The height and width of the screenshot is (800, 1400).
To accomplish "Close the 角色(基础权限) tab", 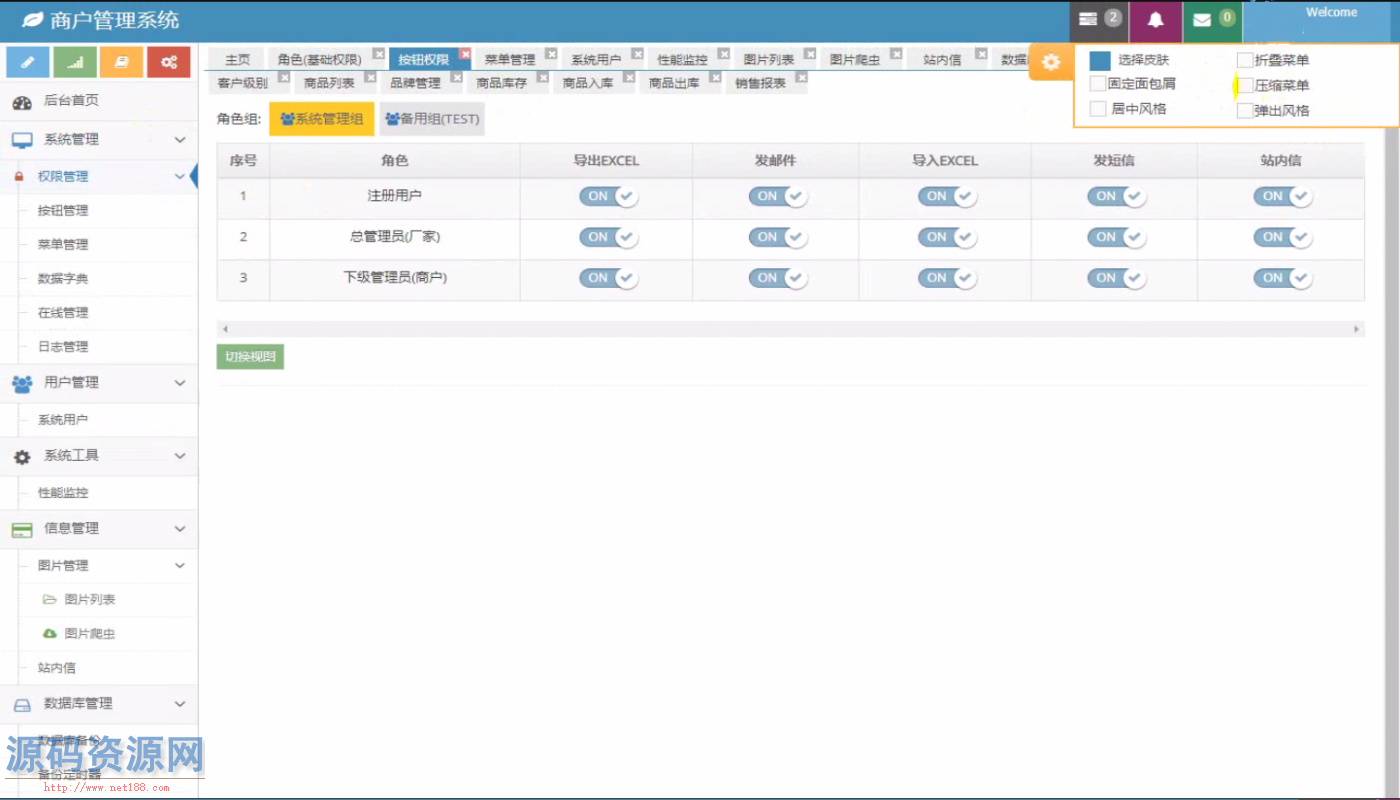I will pyautogui.click(x=379, y=54).
